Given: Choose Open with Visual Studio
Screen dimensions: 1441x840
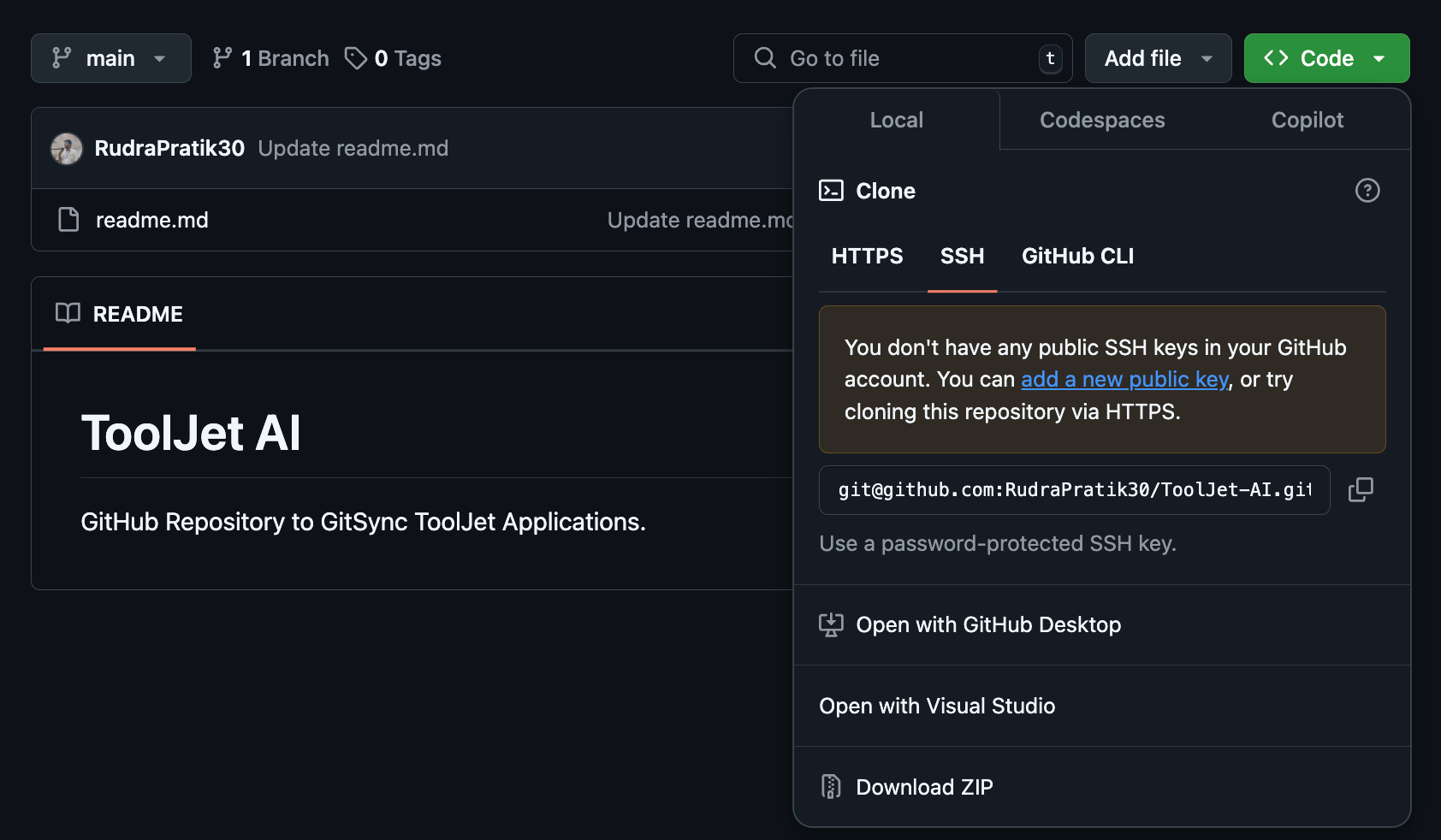Looking at the screenshot, I should (937, 705).
